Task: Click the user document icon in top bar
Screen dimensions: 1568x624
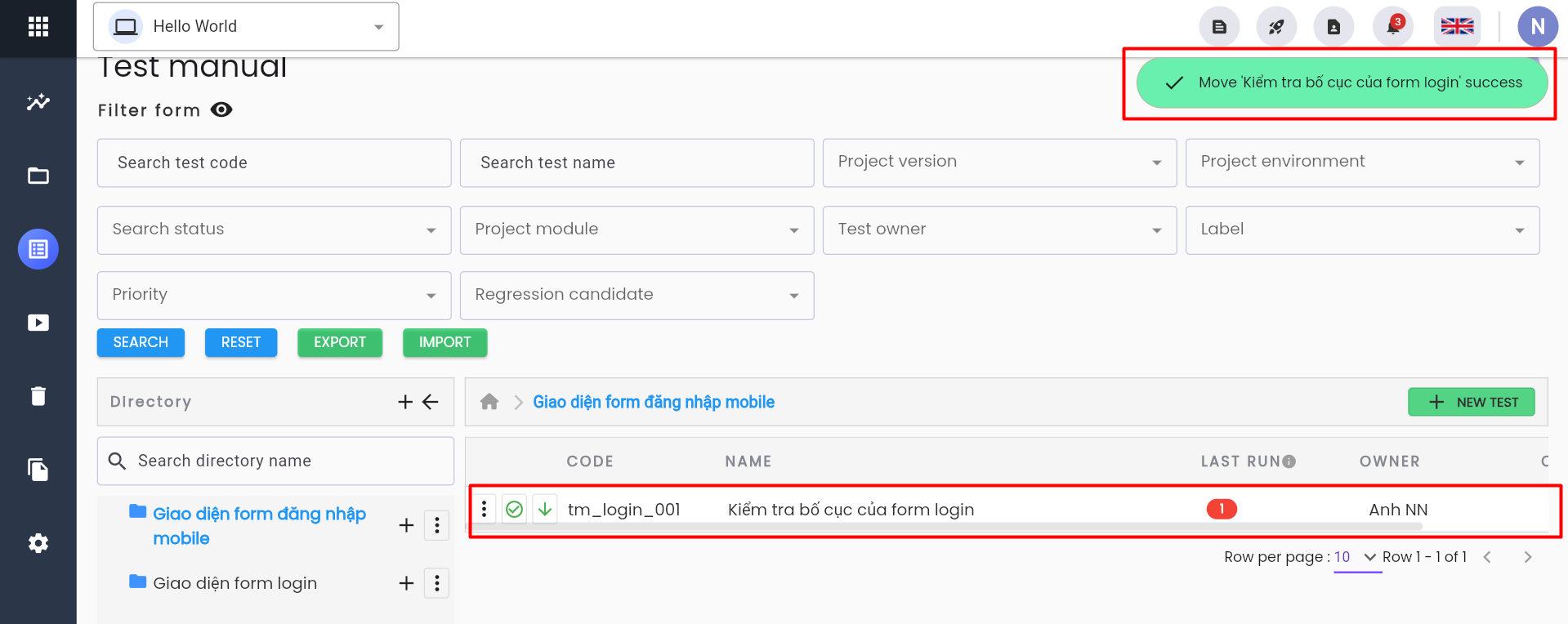Action: tap(1333, 27)
